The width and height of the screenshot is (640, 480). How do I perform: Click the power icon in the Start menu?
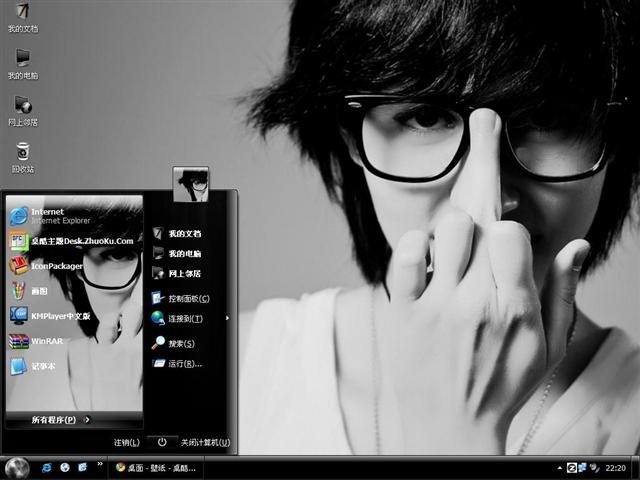pos(162,442)
